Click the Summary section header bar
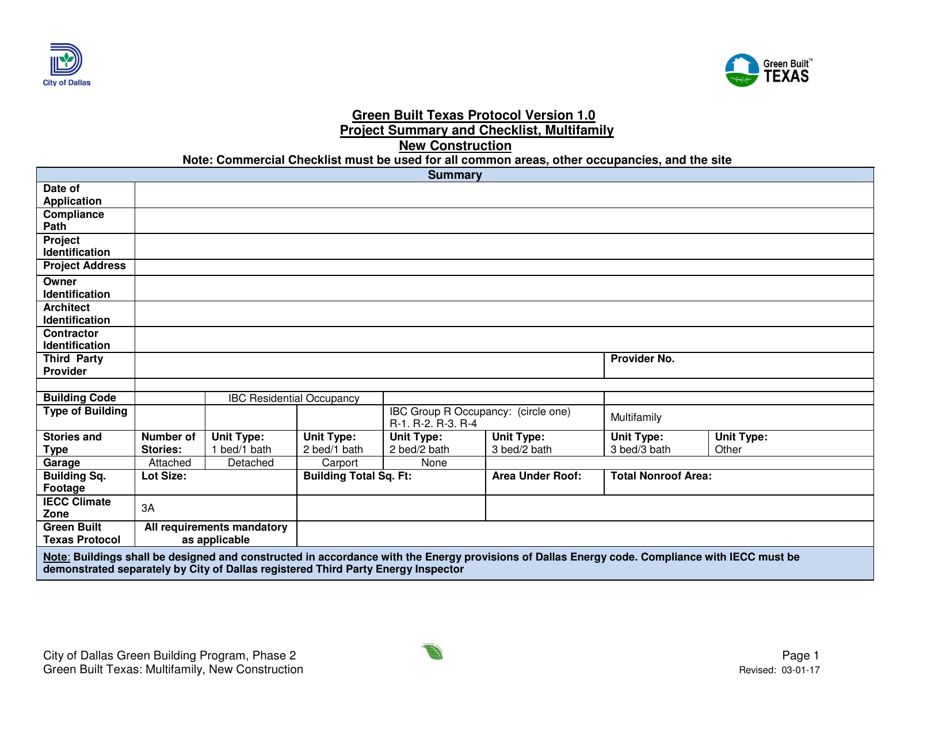Viewport: 950px width, 733px height. tap(455, 175)
